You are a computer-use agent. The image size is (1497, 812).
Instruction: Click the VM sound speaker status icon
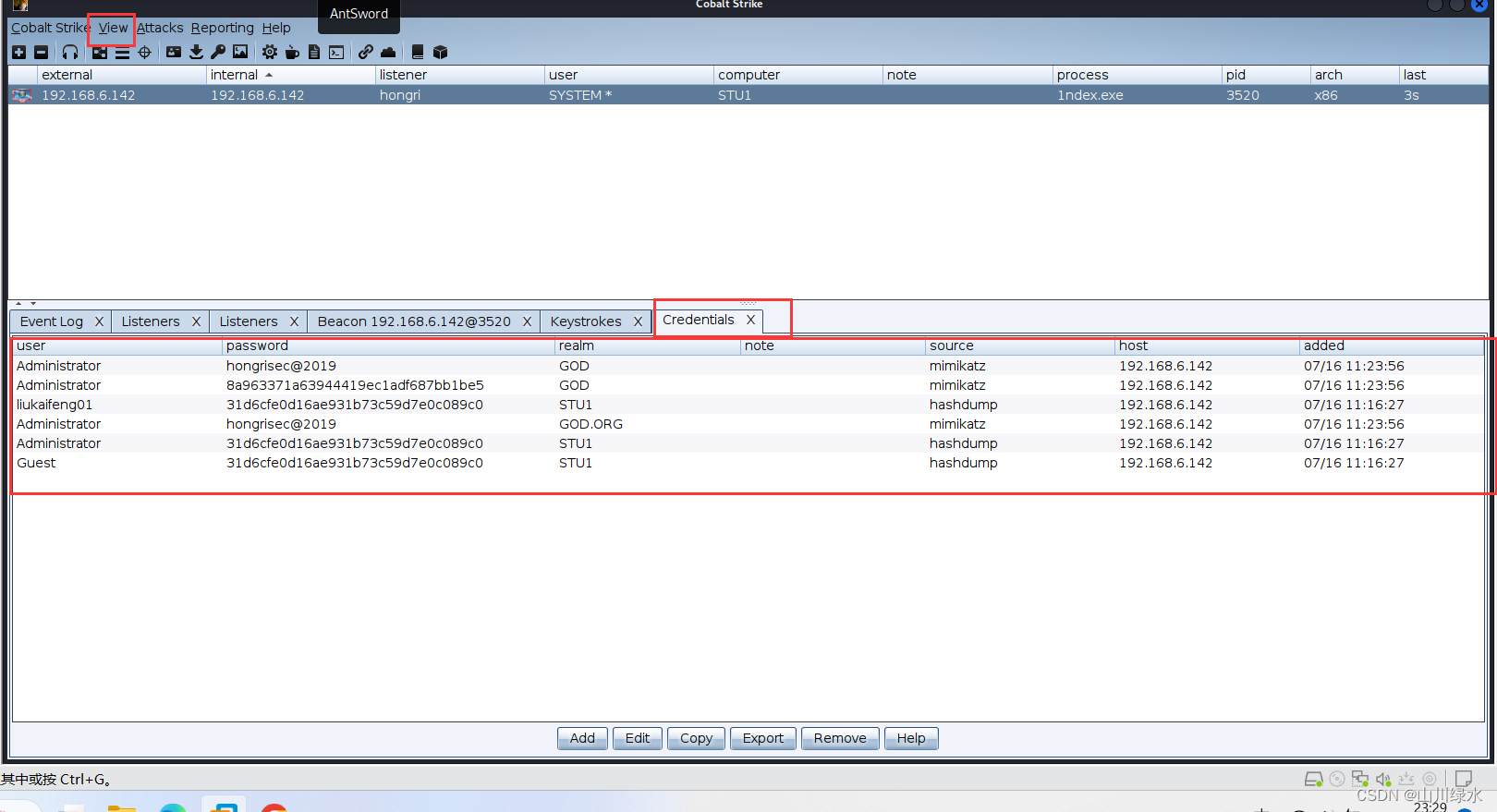coord(1383,779)
